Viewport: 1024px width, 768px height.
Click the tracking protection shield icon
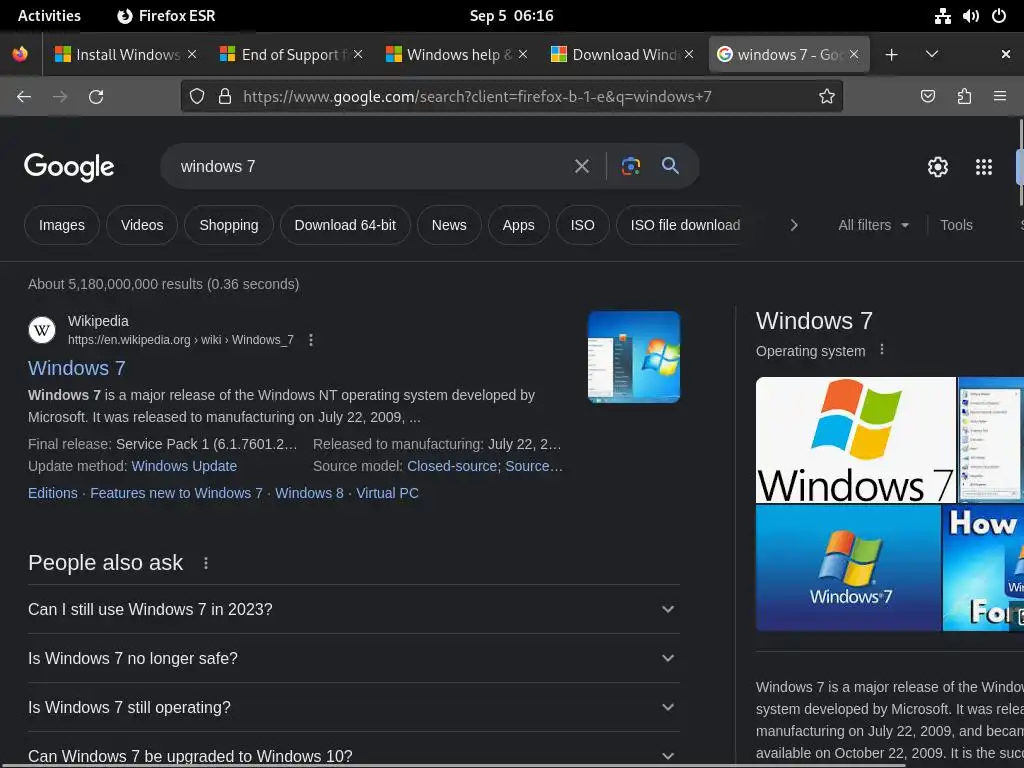coord(197,97)
